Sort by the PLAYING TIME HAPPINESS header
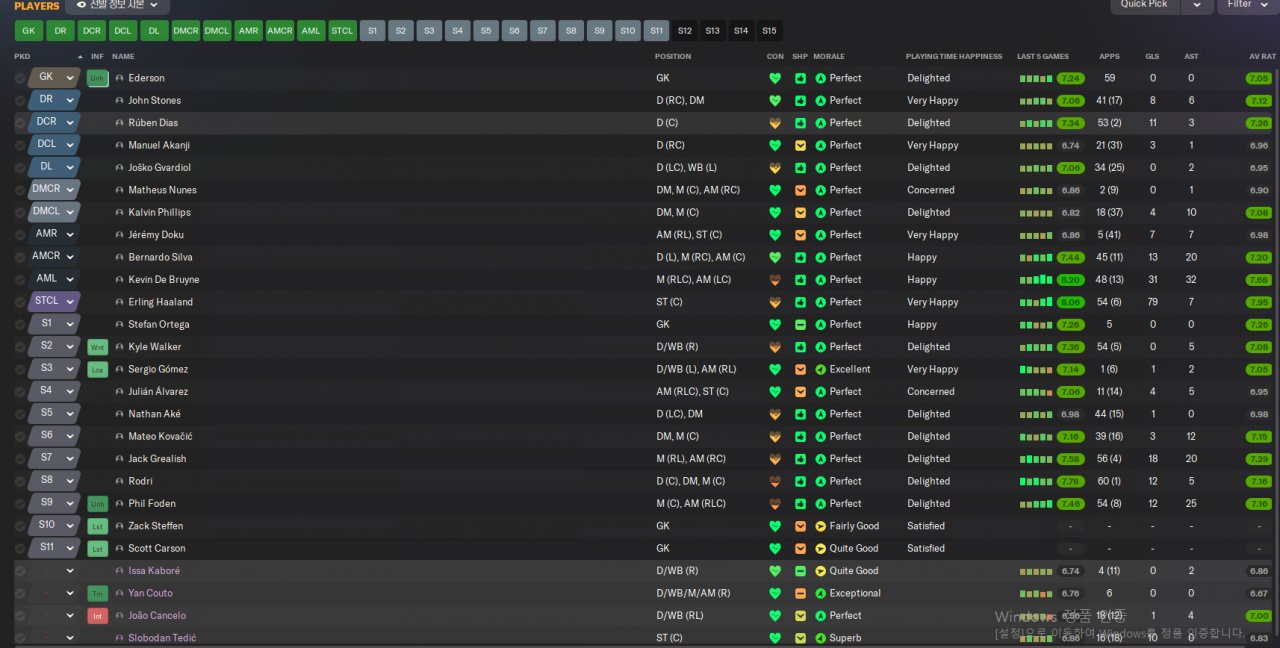The height and width of the screenshot is (648, 1280). click(x=954, y=56)
